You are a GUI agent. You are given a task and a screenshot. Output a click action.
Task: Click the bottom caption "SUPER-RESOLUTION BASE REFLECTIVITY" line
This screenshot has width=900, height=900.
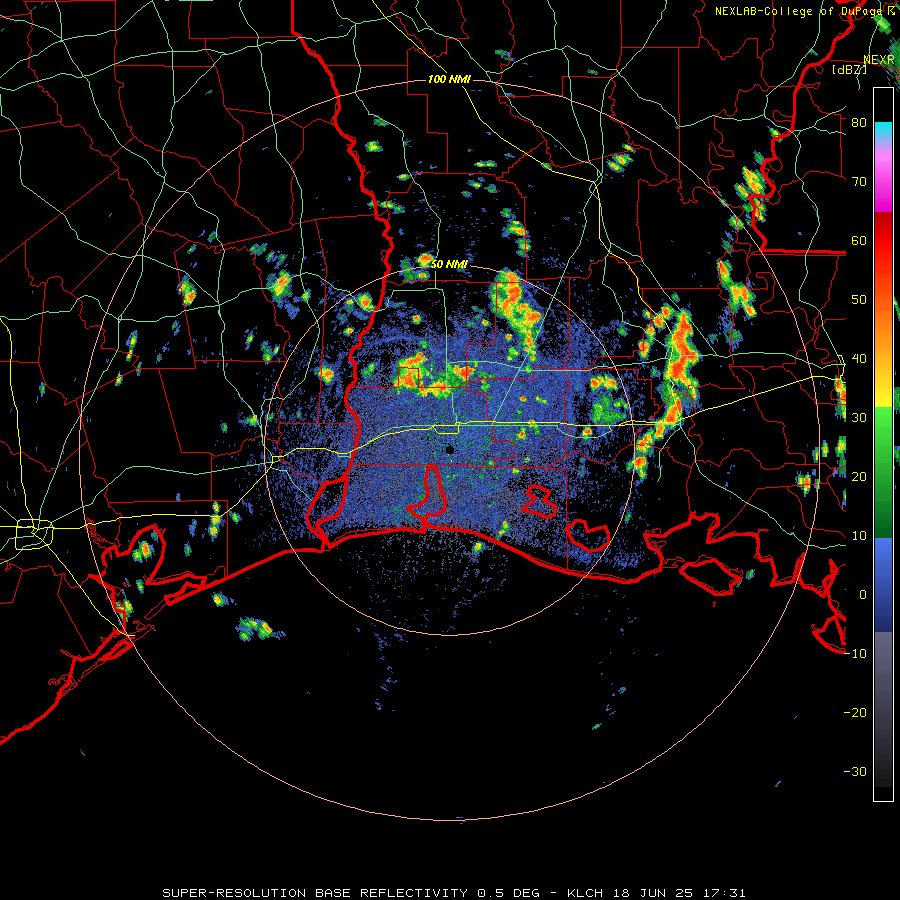[454, 893]
